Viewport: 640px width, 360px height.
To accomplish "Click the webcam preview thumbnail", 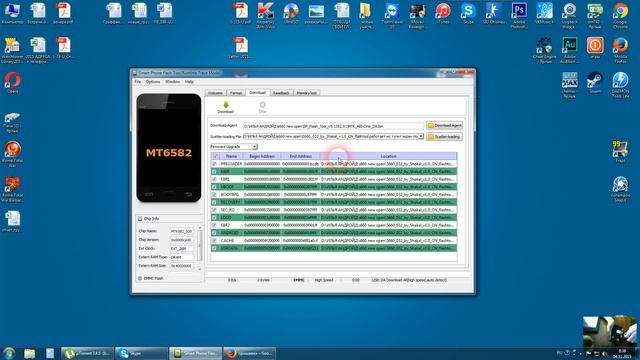I will point(609,332).
